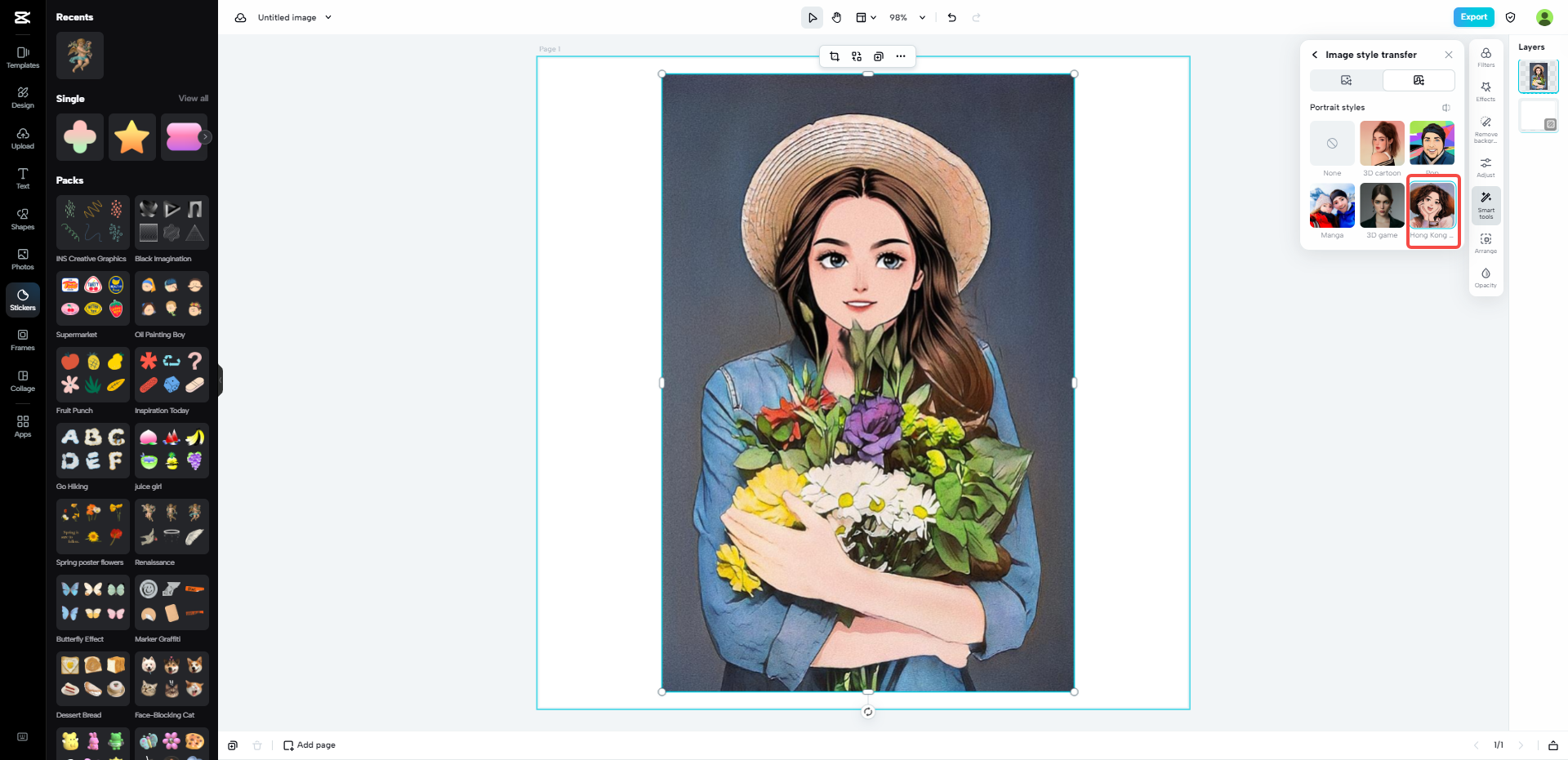Apply the Hong Kong portrait style
The height and width of the screenshot is (760, 1568).
click(x=1432, y=206)
